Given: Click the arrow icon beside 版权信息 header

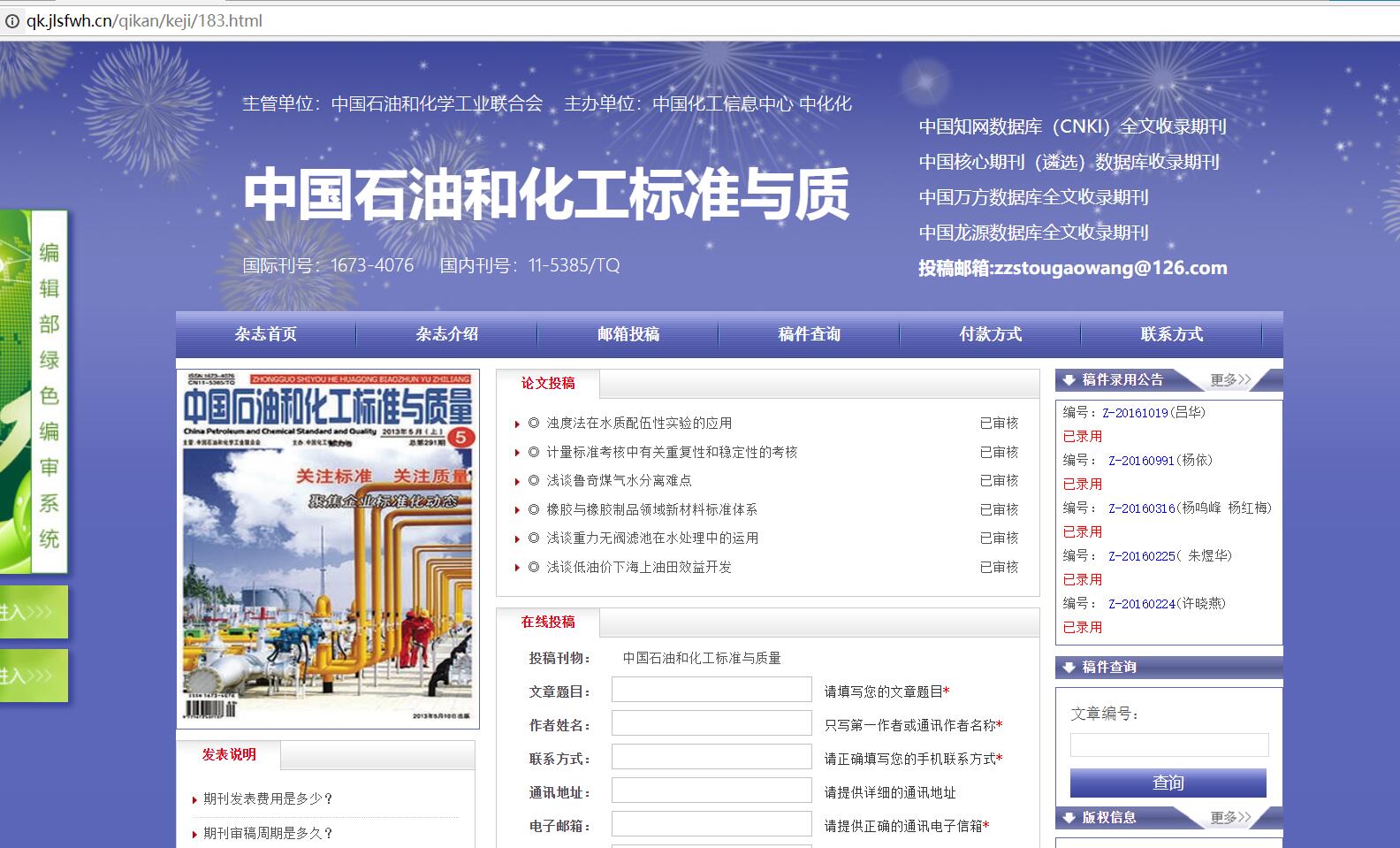Looking at the screenshot, I should coord(1069,818).
